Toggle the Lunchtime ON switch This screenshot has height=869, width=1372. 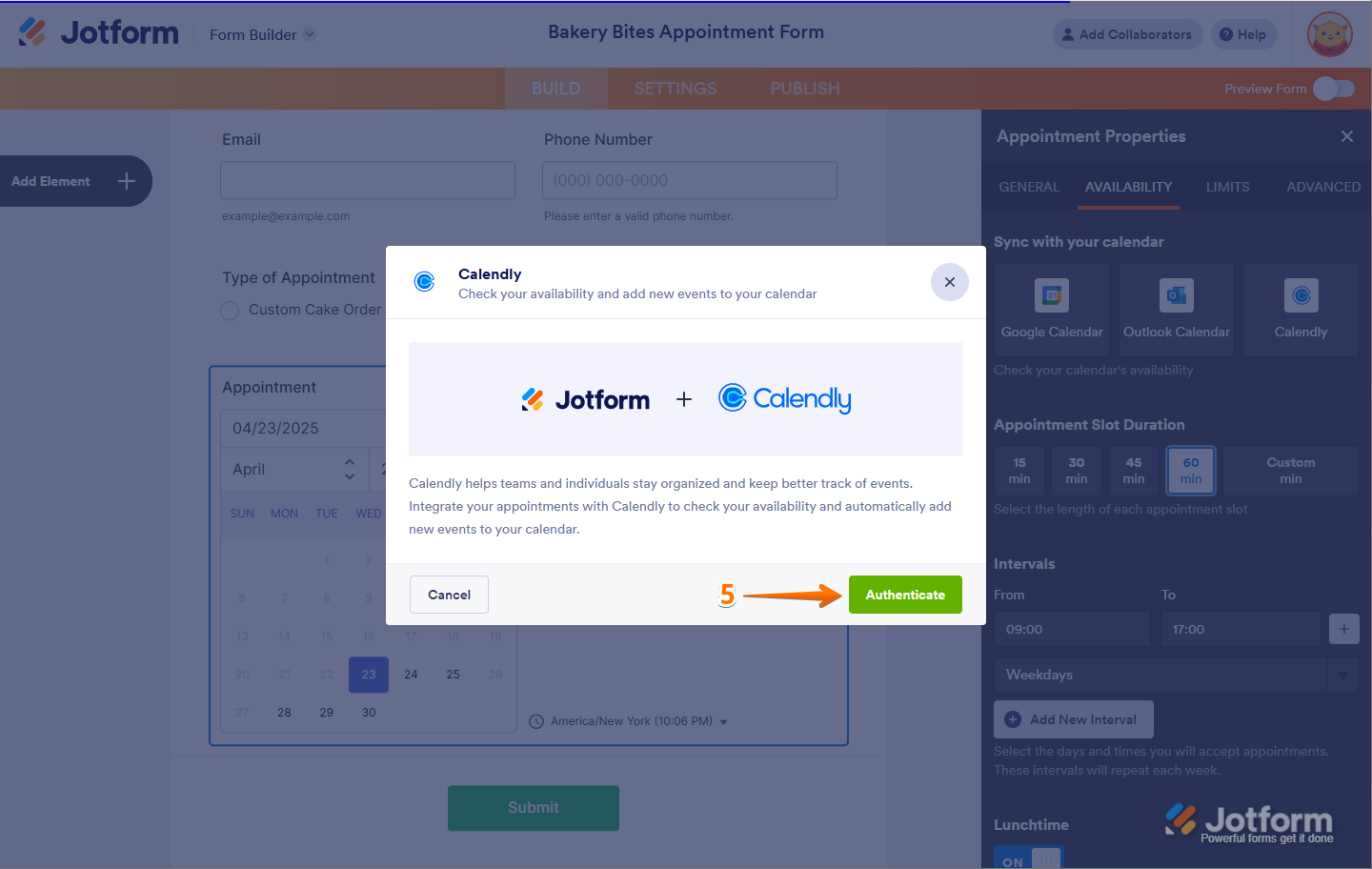tap(1029, 858)
